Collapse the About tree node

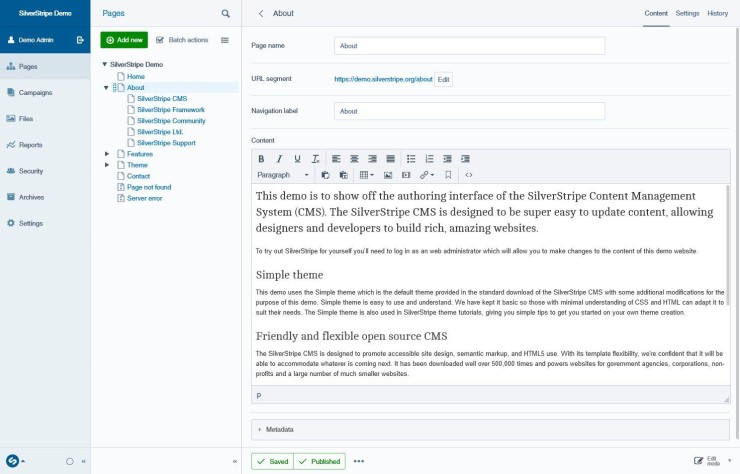[x=106, y=87]
